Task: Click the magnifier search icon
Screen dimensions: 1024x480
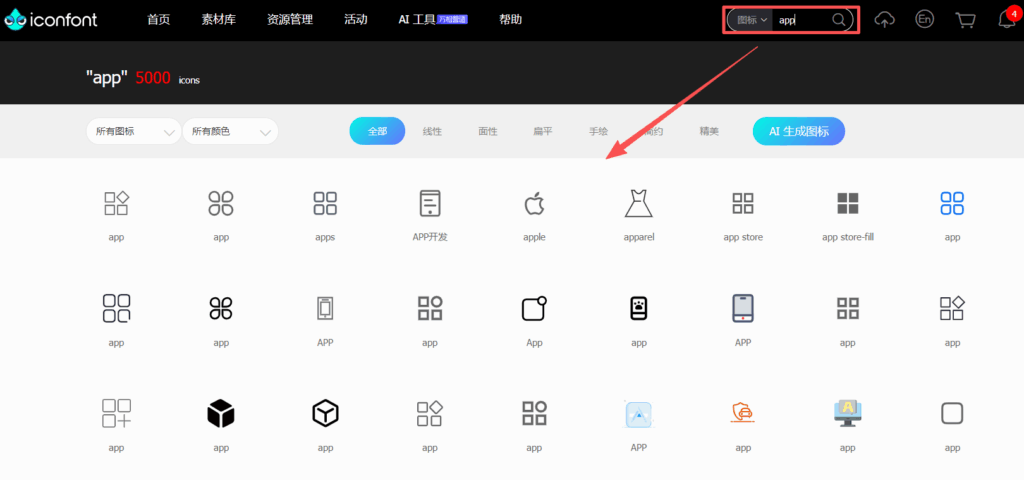Action: coord(839,20)
